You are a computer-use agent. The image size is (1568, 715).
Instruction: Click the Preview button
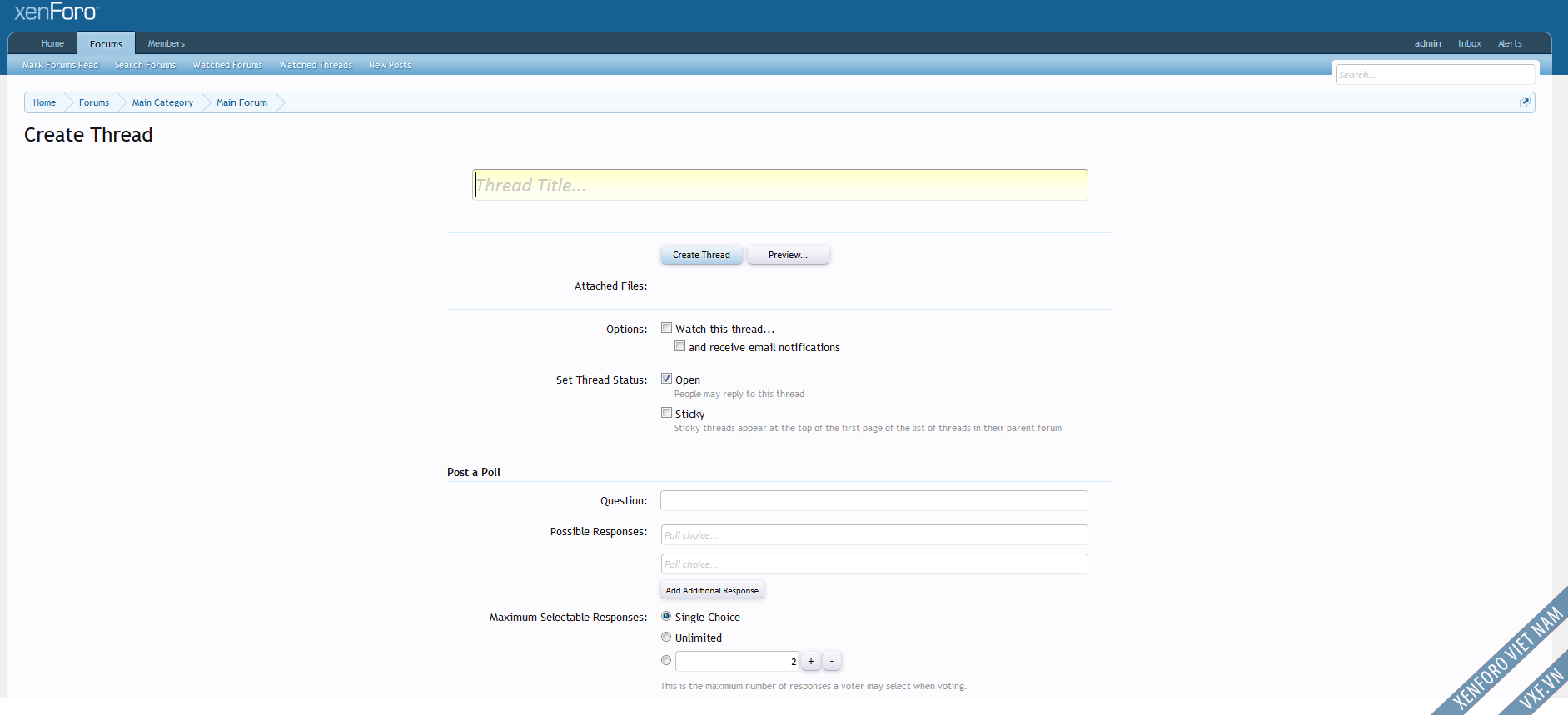click(788, 255)
